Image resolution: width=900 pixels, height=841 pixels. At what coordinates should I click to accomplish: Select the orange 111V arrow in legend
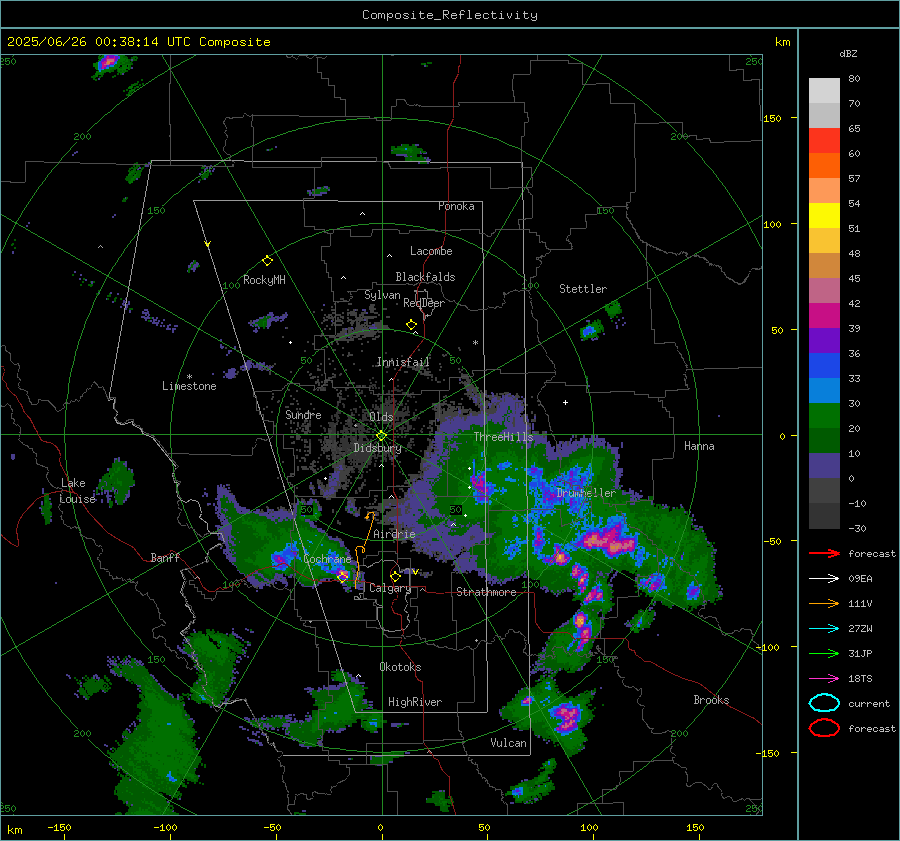pyautogui.click(x=824, y=603)
